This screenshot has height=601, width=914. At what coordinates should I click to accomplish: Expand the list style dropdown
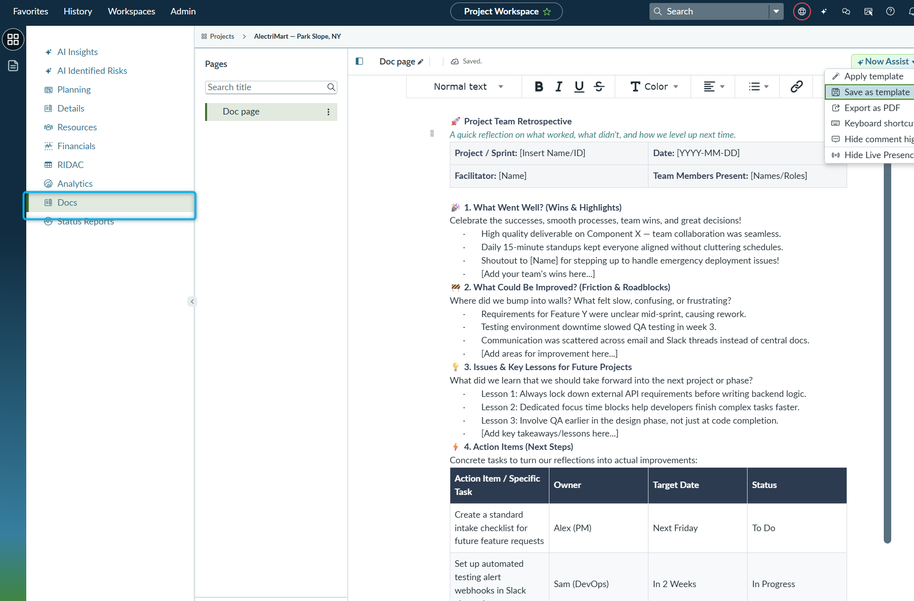[758, 87]
